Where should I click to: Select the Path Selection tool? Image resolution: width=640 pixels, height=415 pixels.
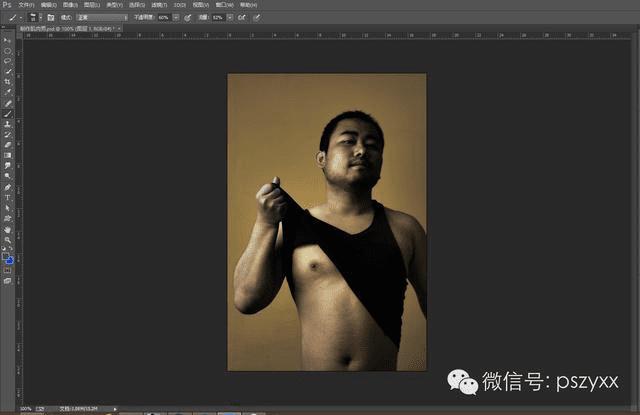[x=7, y=208]
